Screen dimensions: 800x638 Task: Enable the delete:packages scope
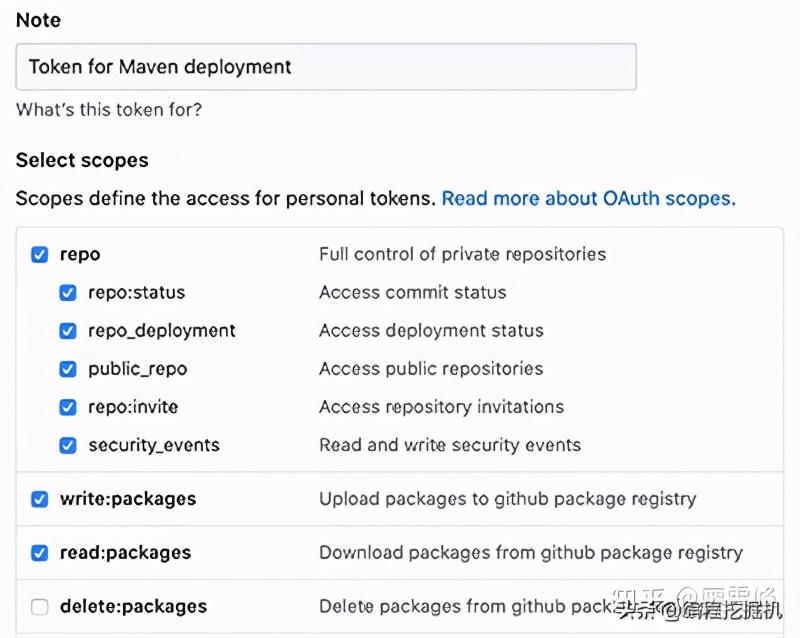point(40,606)
